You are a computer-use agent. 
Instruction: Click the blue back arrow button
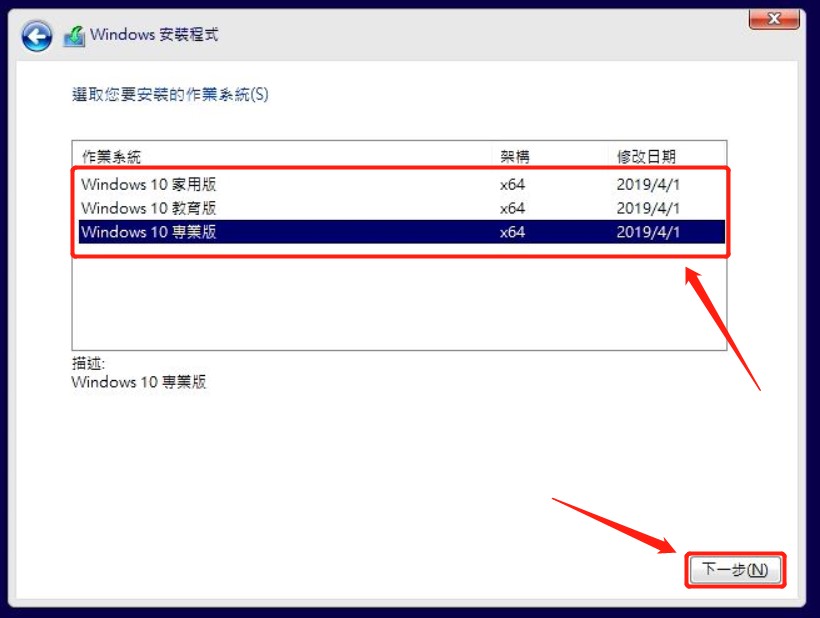[x=37, y=37]
